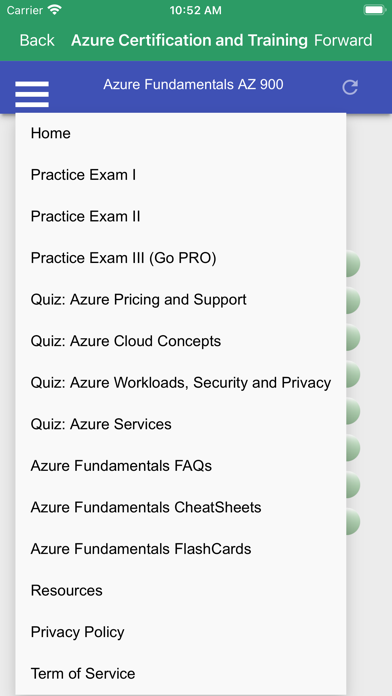
Task: View Azure Fundamentals FAQs
Action: [181, 466]
